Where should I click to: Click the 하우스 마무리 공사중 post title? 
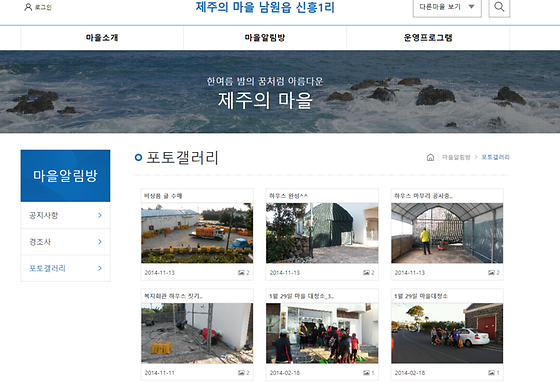pos(423,196)
